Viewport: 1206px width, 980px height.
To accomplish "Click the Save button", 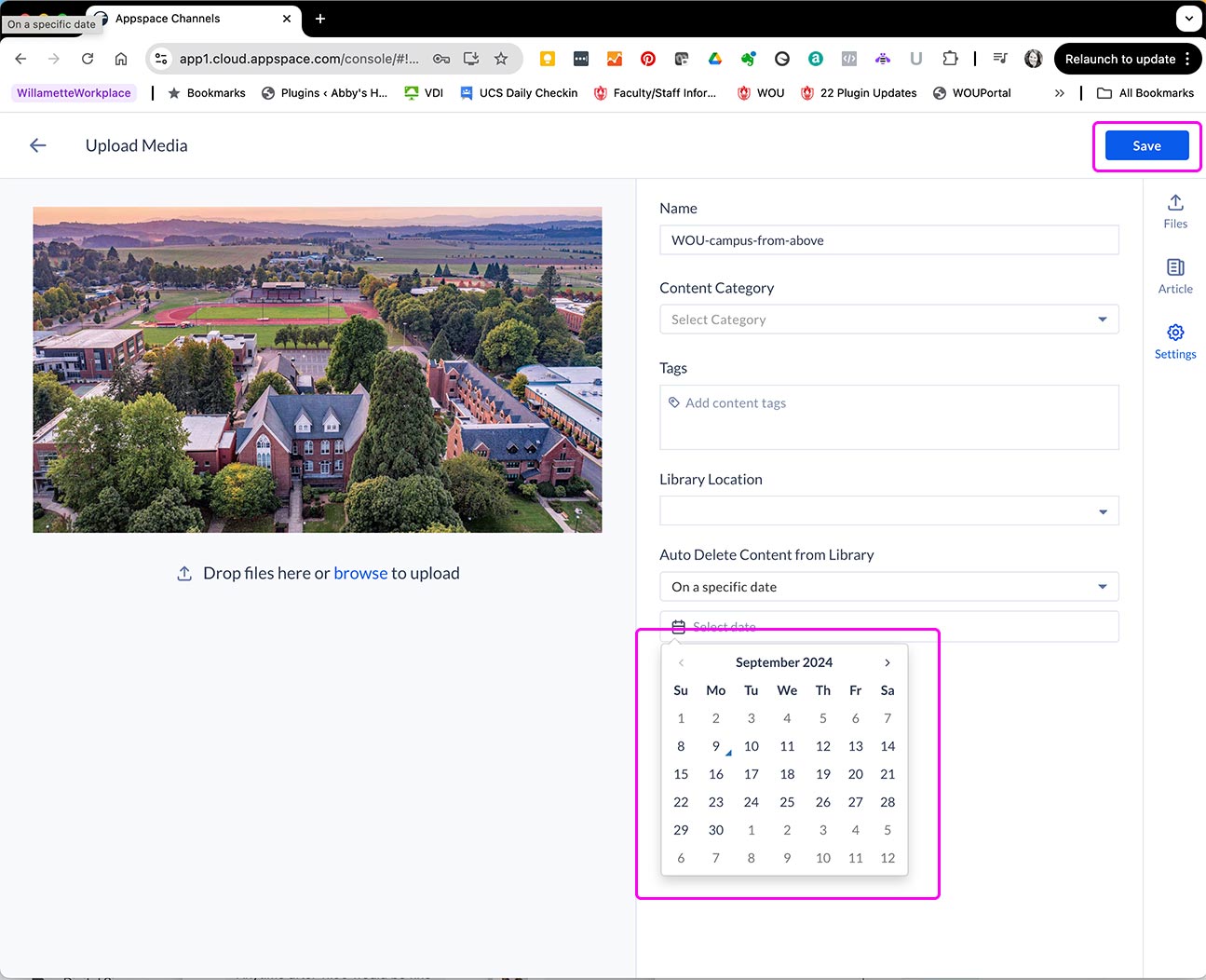I will [x=1146, y=145].
